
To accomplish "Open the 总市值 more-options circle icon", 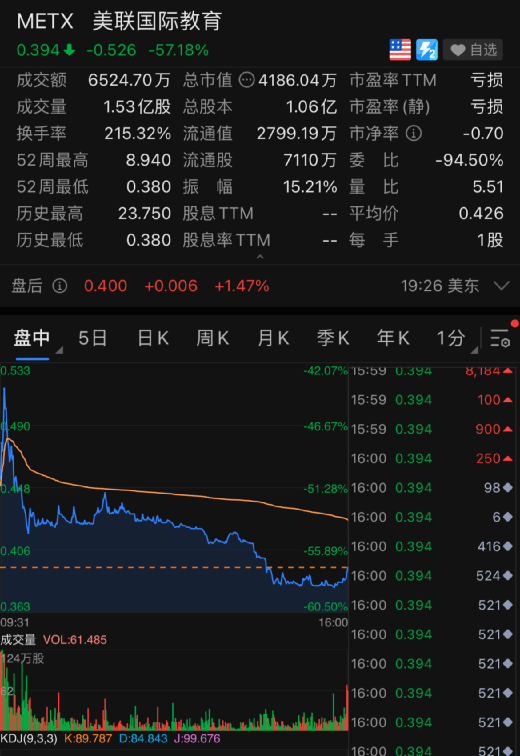I will 247,80.
